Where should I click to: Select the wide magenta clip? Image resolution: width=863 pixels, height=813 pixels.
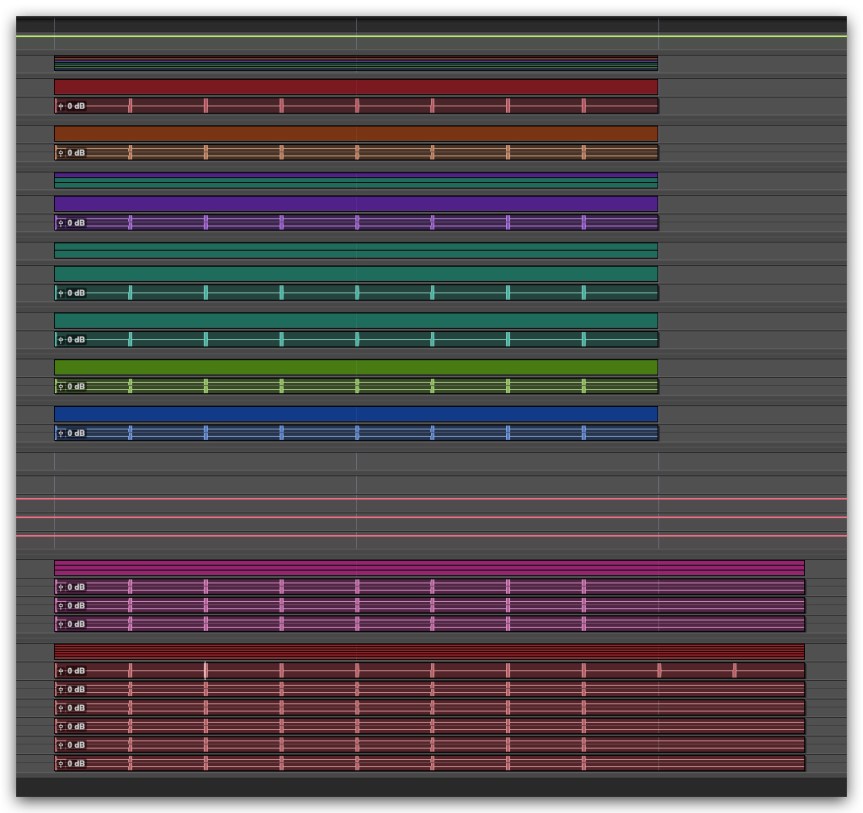click(428, 568)
